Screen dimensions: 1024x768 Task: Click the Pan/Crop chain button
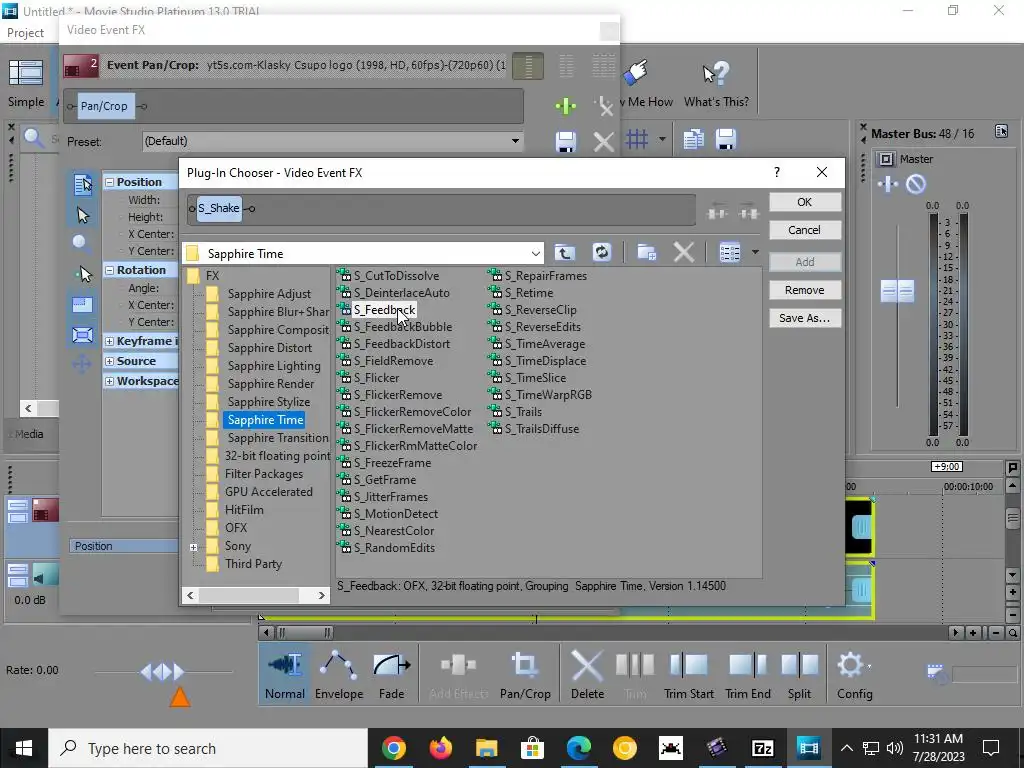104,106
